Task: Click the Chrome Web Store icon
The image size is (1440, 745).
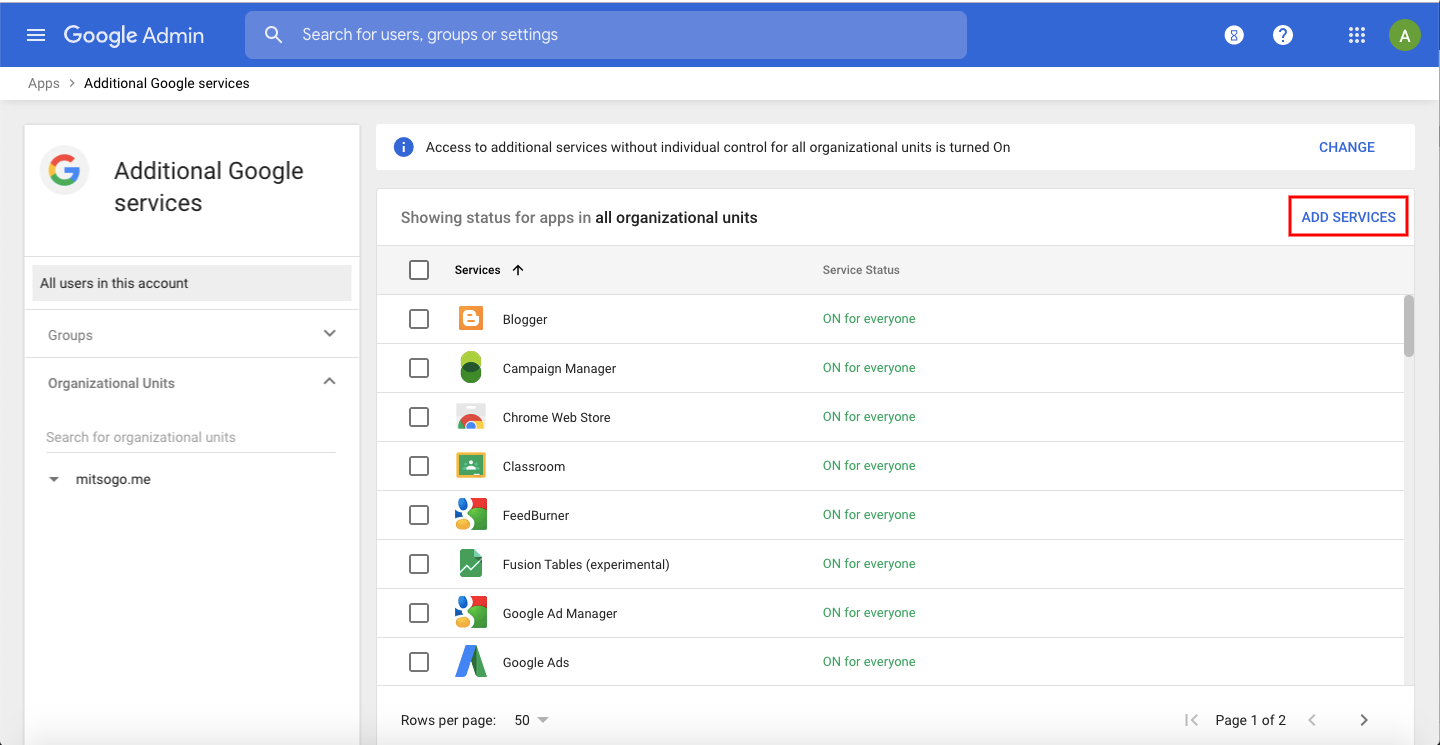Action: pyautogui.click(x=471, y=417)
